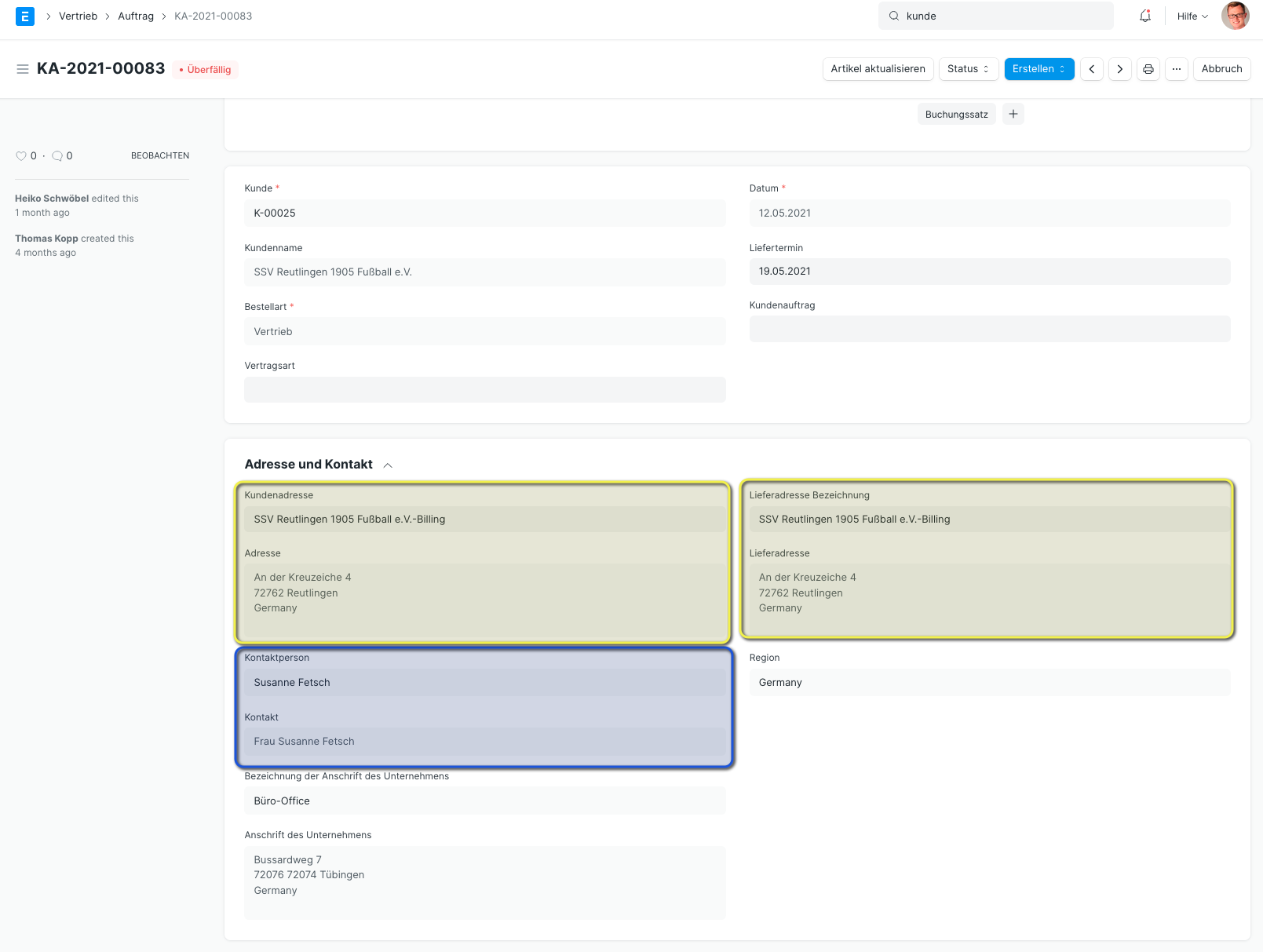Open comments speech bubble icon
The height and width of the screenshot is (952, 1263).
click(57, 156)
